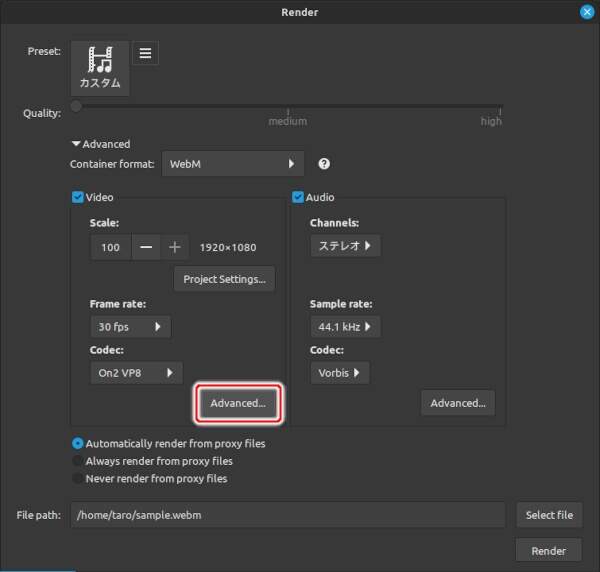
Task: Click the Render button
Action: 548,550
